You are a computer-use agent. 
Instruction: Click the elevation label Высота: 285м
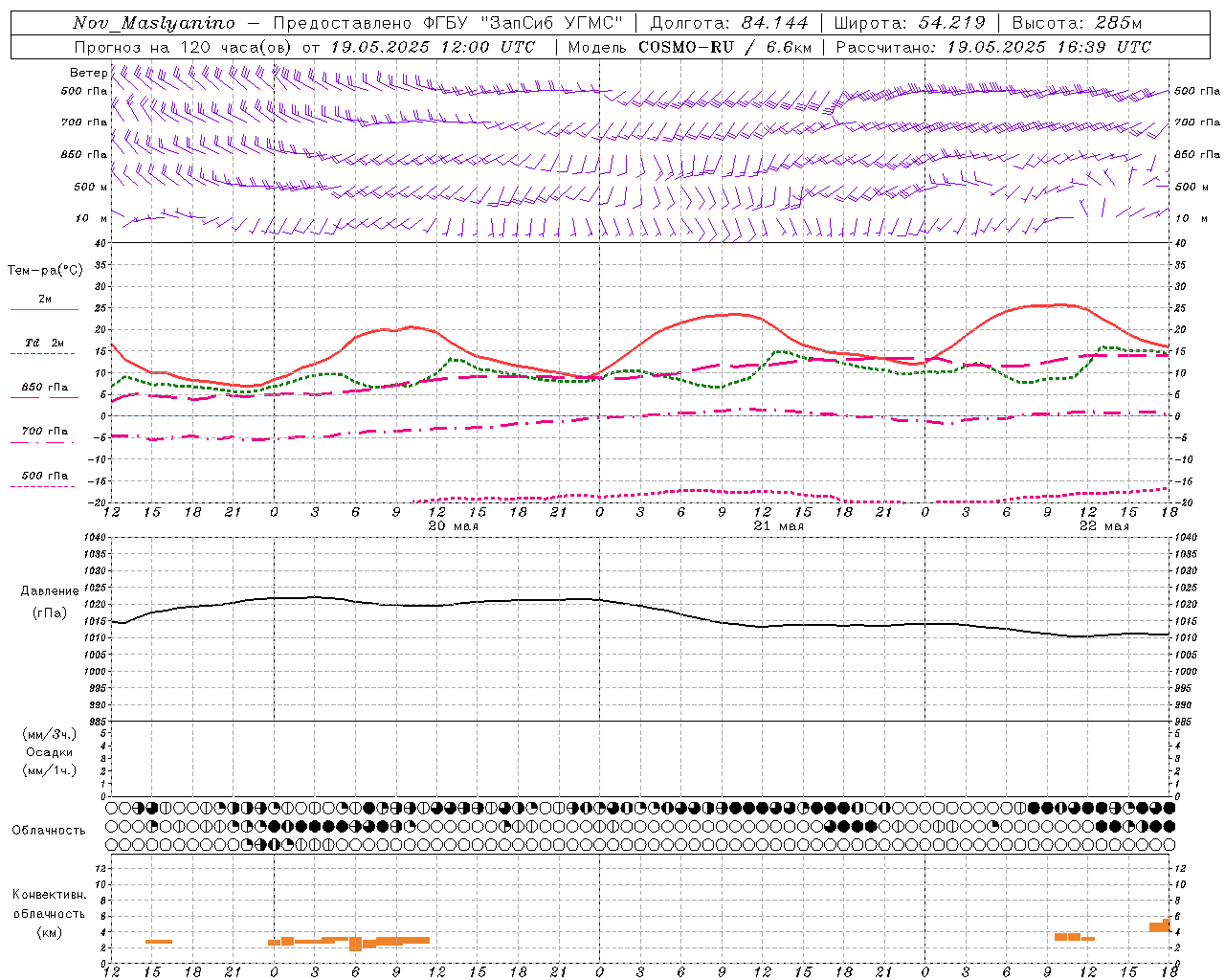coord(1077,23)
